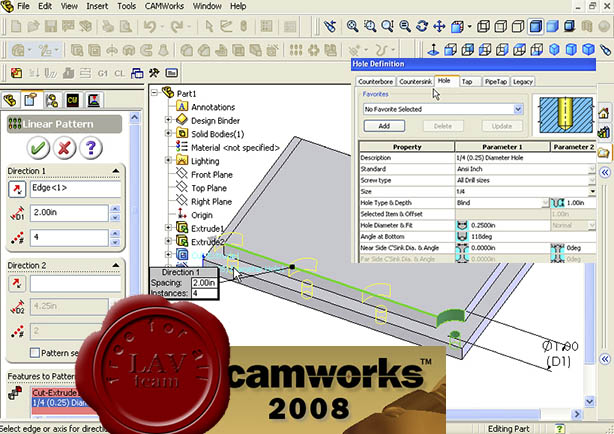Click the property panel scroll up arrow
Screen dimensions: 614x434
tap(134, 117)
